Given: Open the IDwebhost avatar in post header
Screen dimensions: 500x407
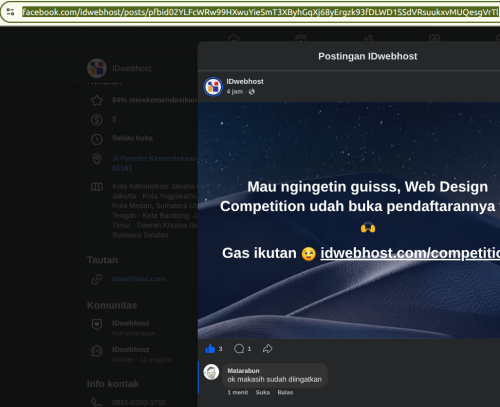Looking at the screenshot, I should coord(213,86).
